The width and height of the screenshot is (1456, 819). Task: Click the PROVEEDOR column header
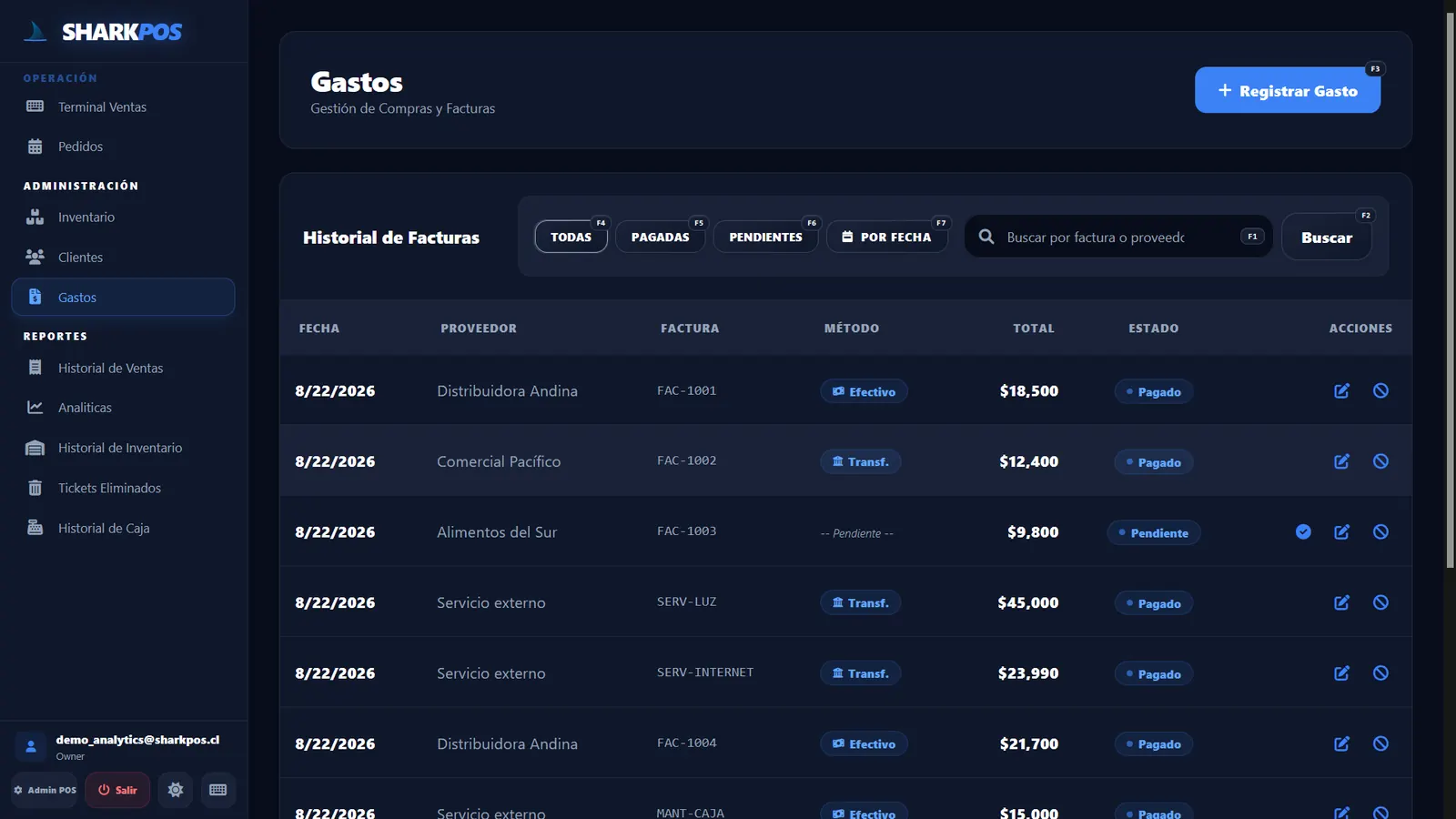coord(479,329)
